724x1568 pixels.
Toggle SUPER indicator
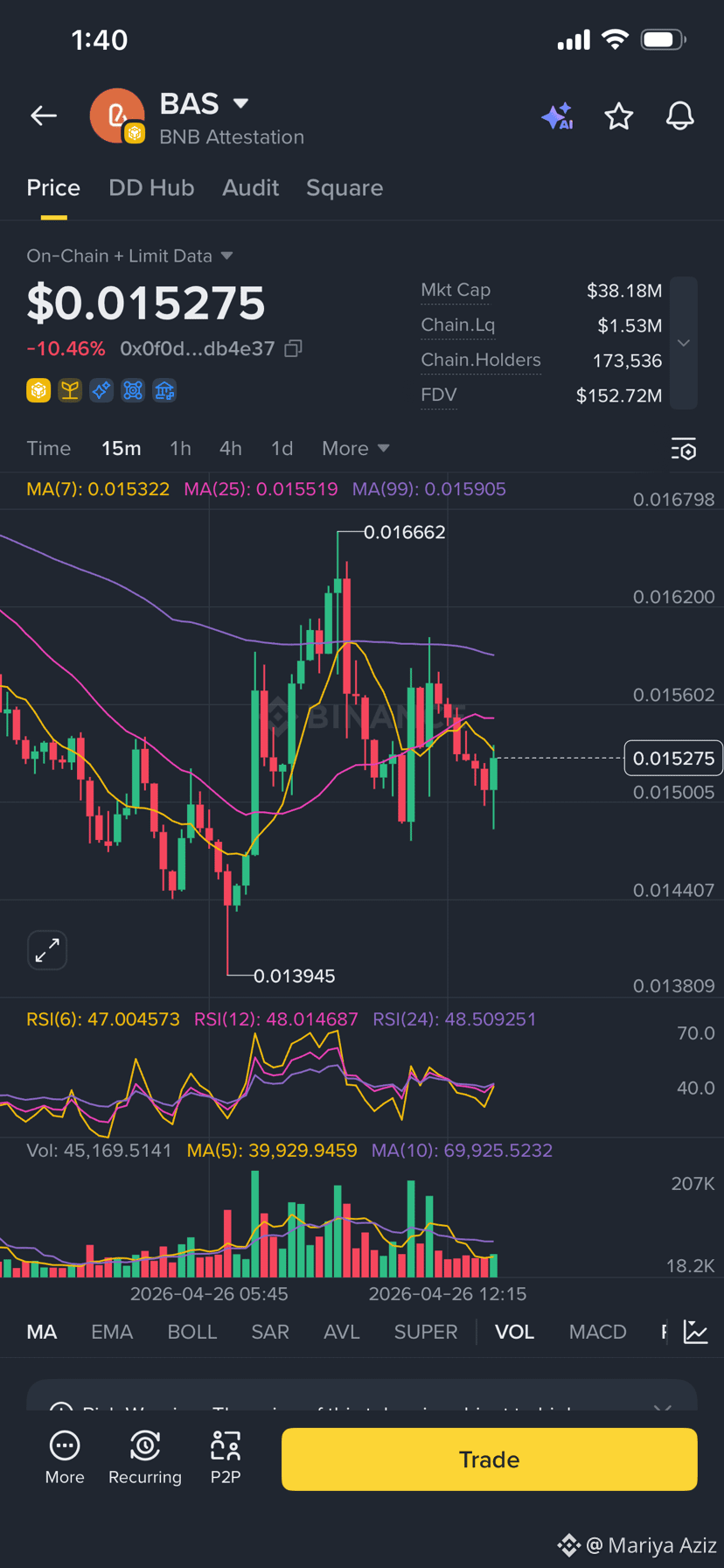pyautogui.click(x=426, y=1332)
